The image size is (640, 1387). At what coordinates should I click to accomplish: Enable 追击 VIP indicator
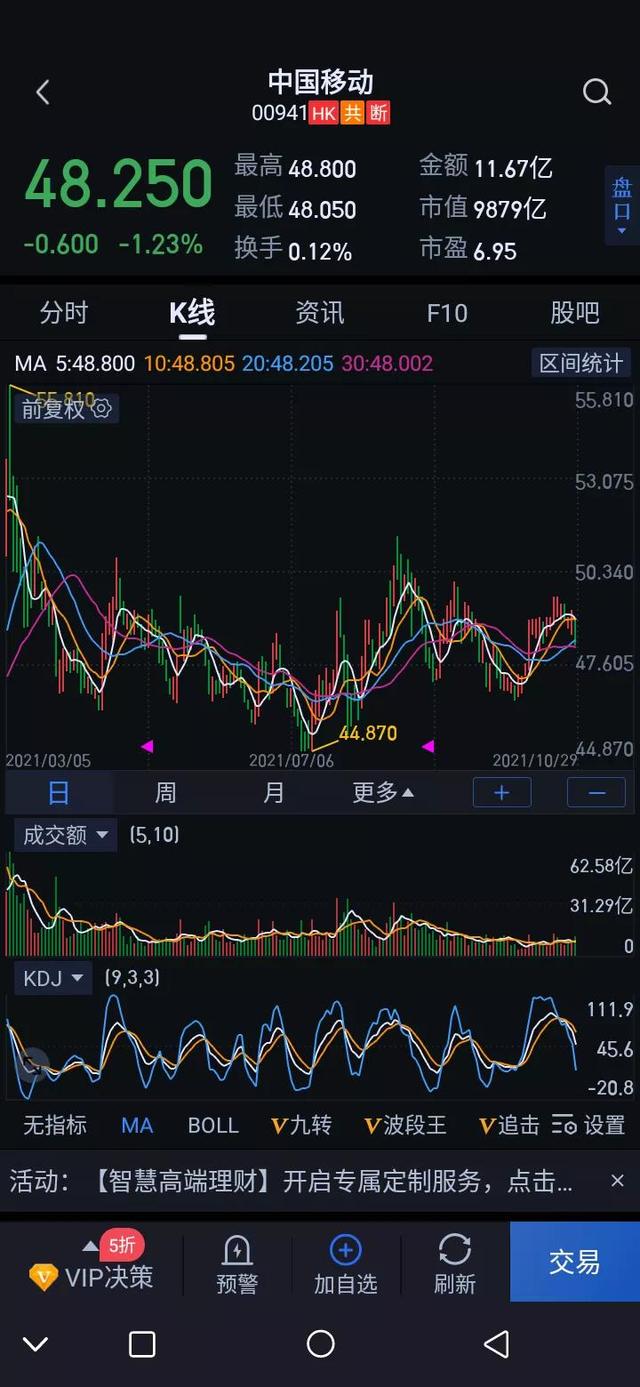click(x=509, y=1125)
